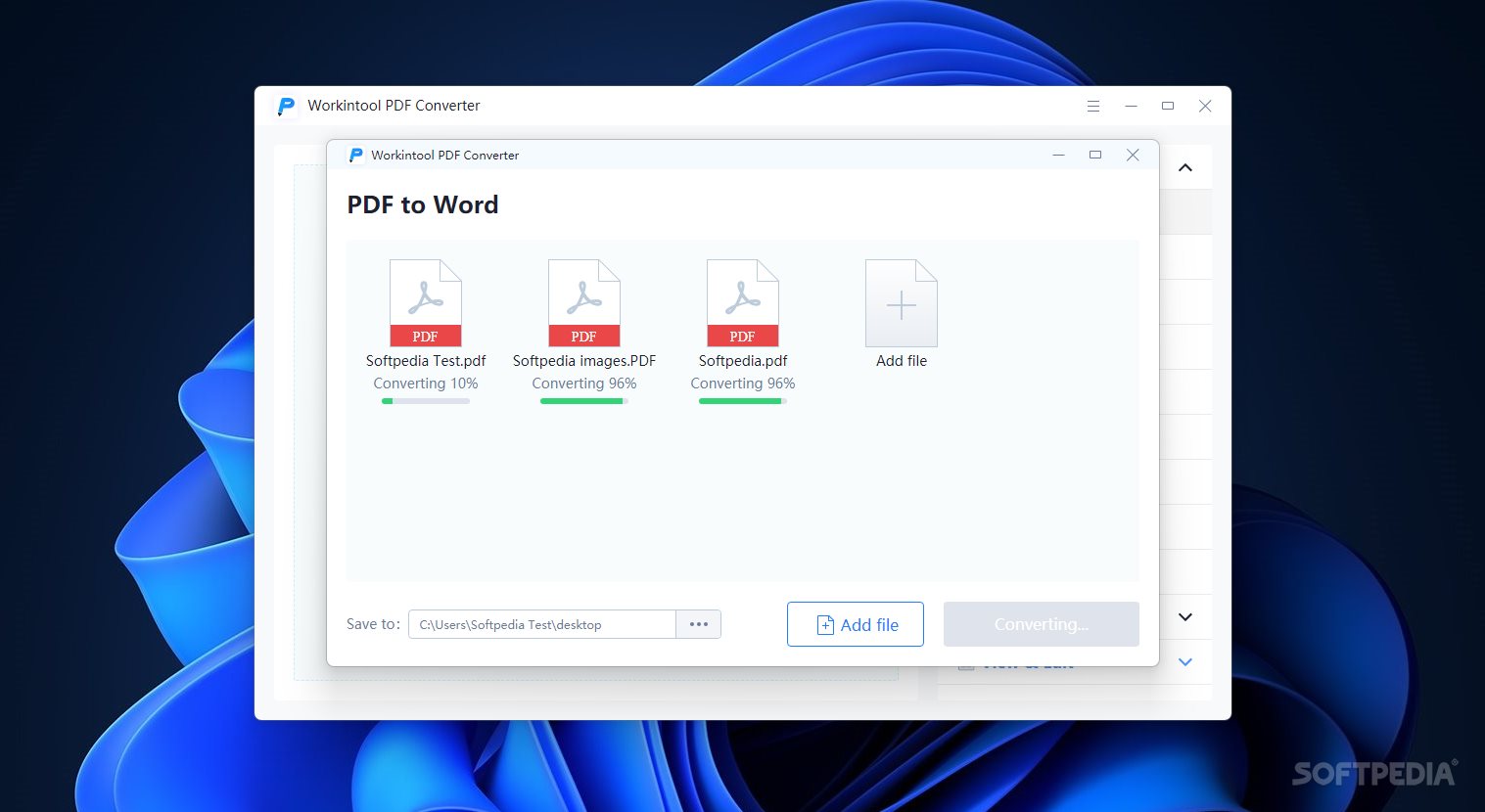Minimize the main Workintool PDF Converter window
The height and width of the screenshot is (812, 1485).
point(1131,106)
